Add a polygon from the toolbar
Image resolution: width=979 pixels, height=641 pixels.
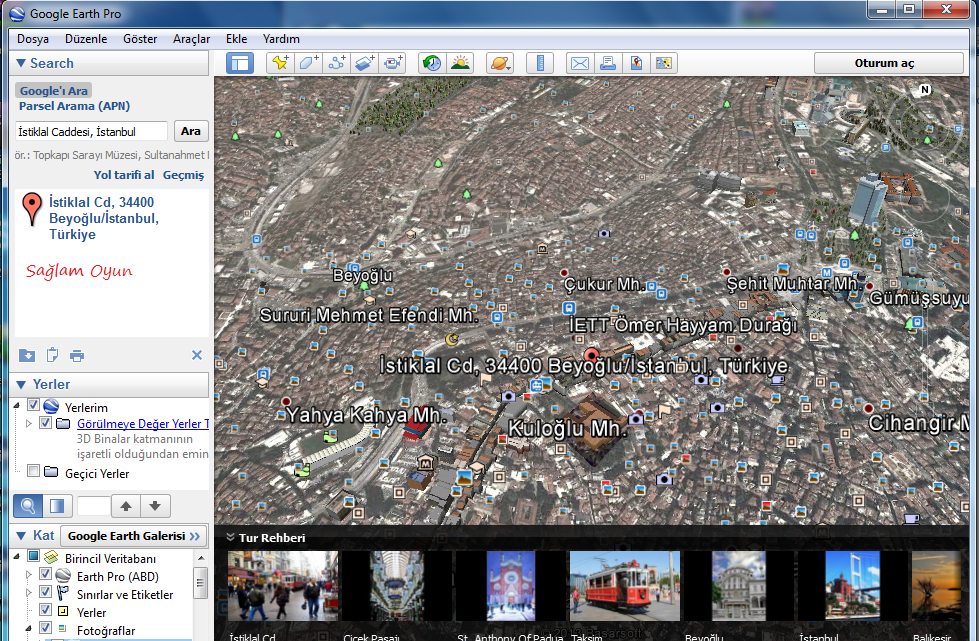click(308, 63)
